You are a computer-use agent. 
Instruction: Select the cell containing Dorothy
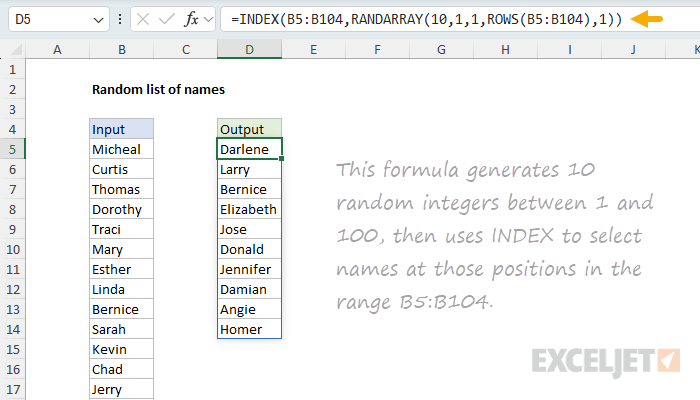(121, 209)
